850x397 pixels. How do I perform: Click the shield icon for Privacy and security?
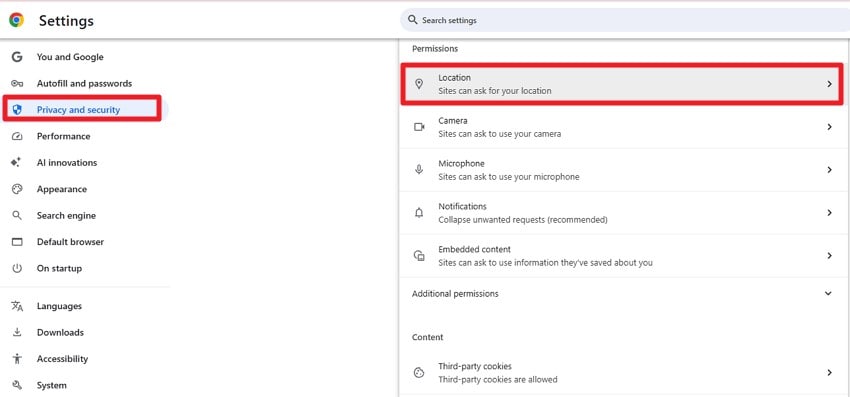pyautogui.click(x=17, y=110)
